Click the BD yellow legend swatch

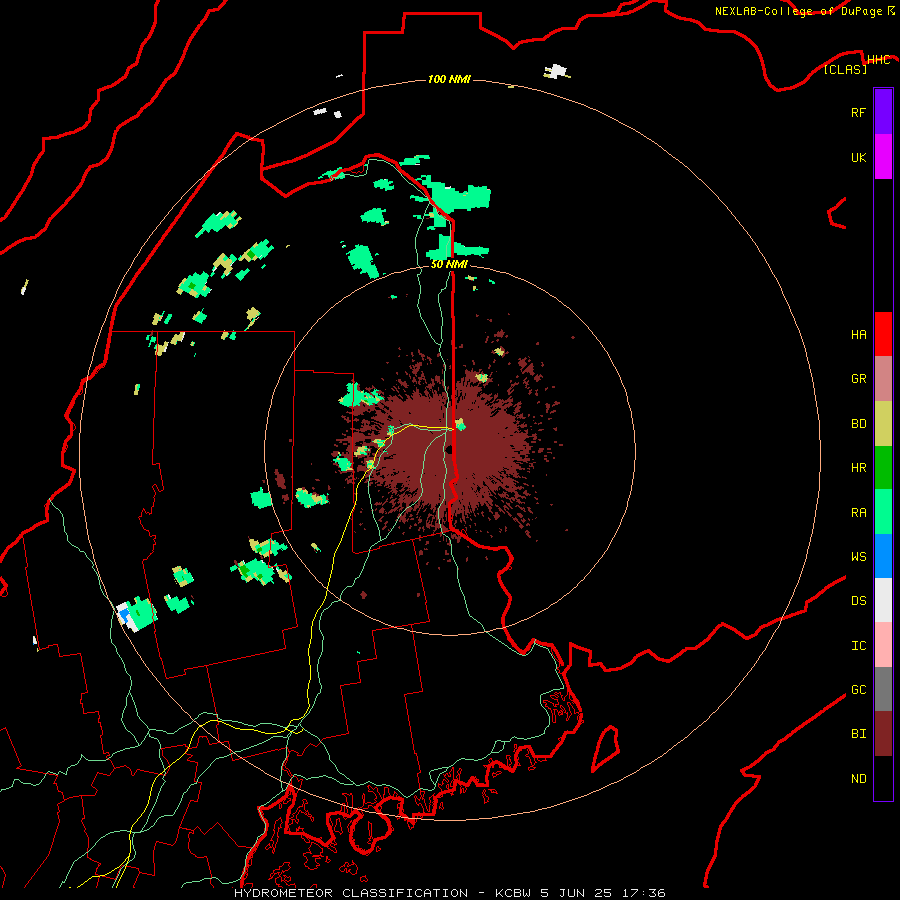click(x=883, y=423)
